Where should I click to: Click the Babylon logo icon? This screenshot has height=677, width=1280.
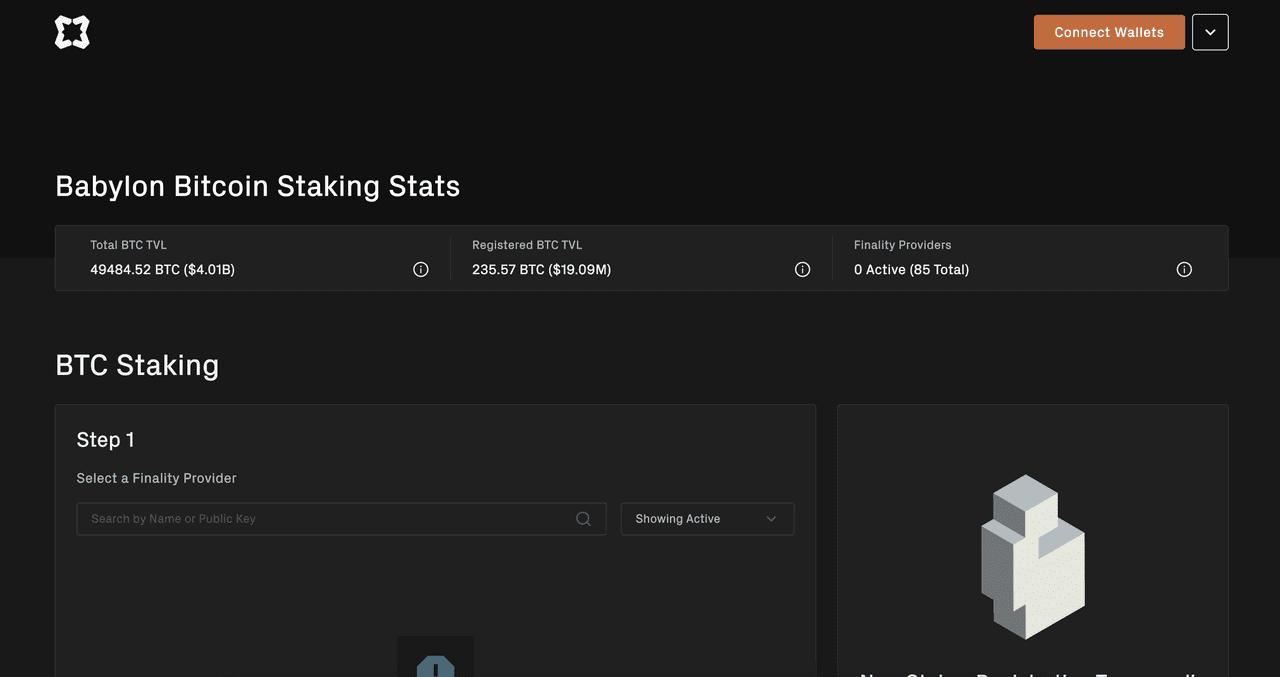[x=72, y=32]
